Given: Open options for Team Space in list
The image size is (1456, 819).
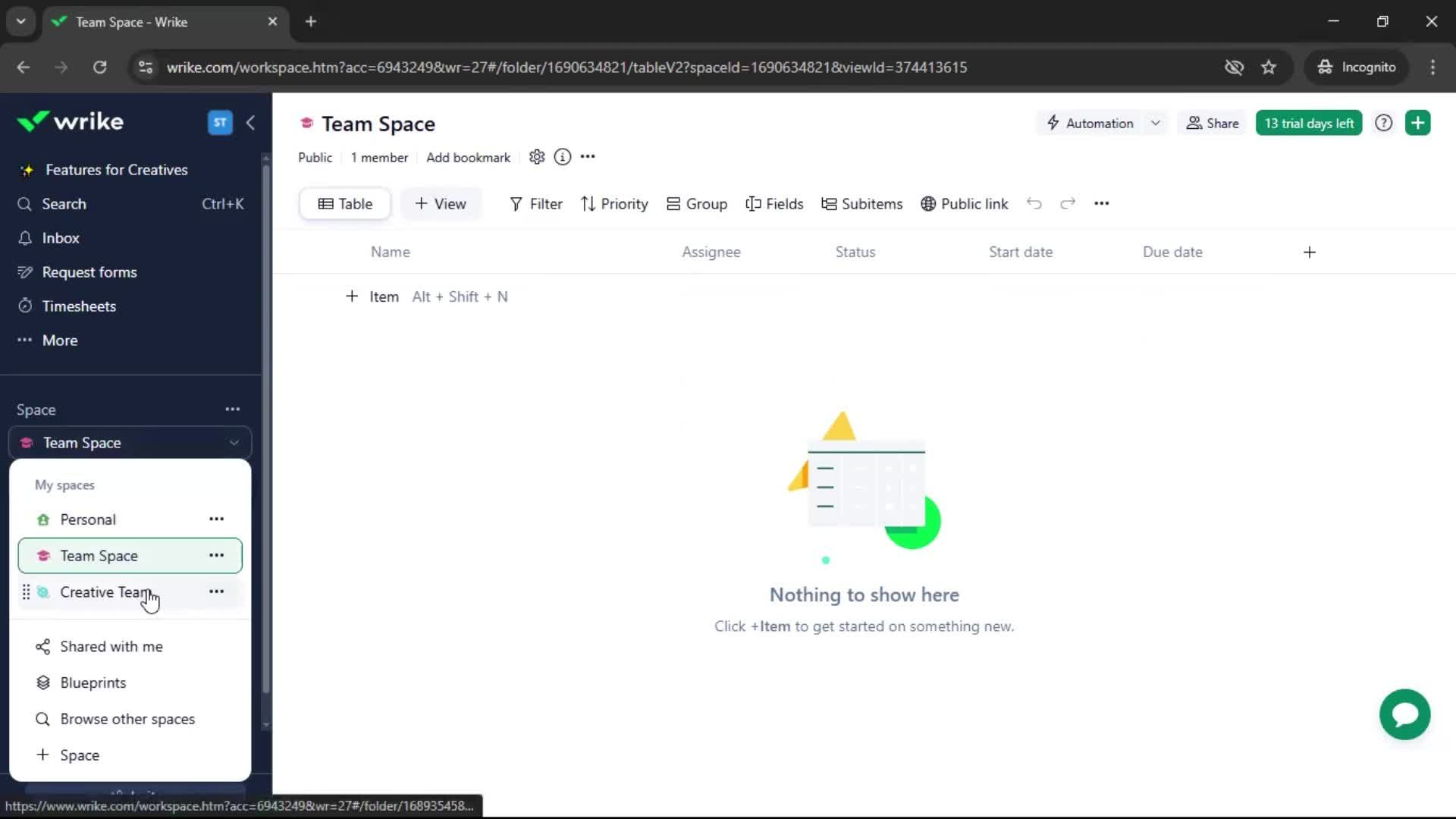Looking at the screenshot, I should tap(216, 556).
